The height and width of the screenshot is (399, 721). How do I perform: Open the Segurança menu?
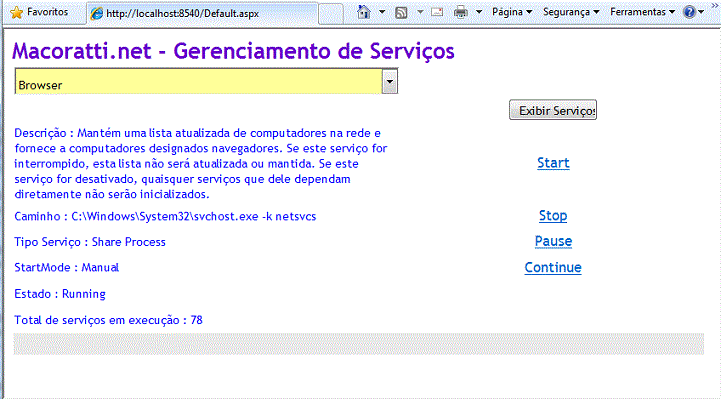pyautogui.click(x=571, y=12)
